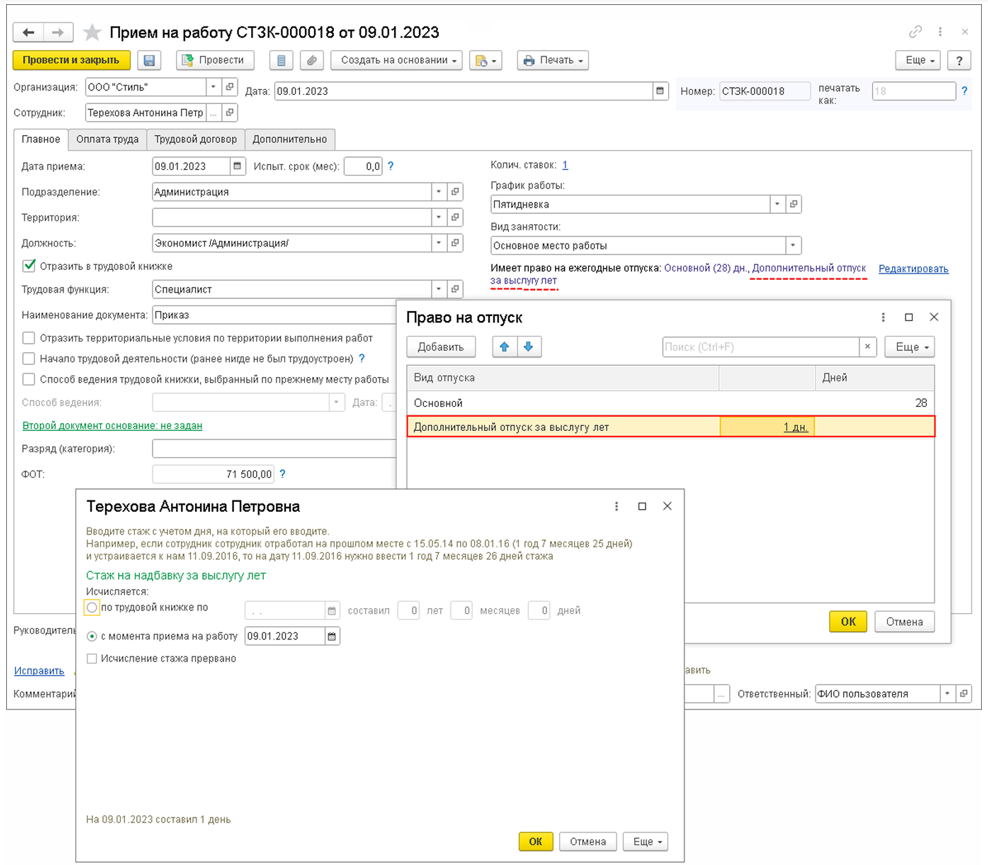Image resolution: width=988 pixels, height=865 pixels.
Task: Navigate back with the left arrow
Action: pos(30,33)
